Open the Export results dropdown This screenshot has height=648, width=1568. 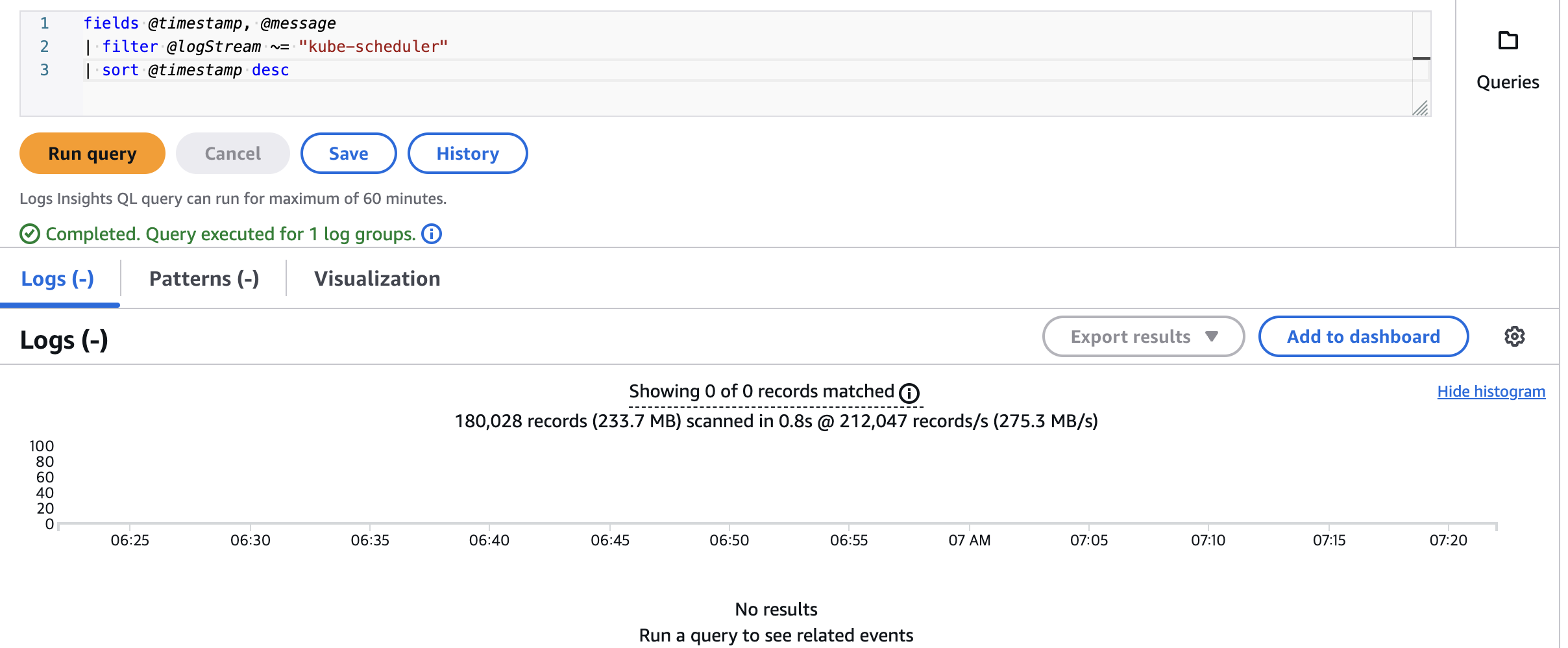click(1143, 336)
